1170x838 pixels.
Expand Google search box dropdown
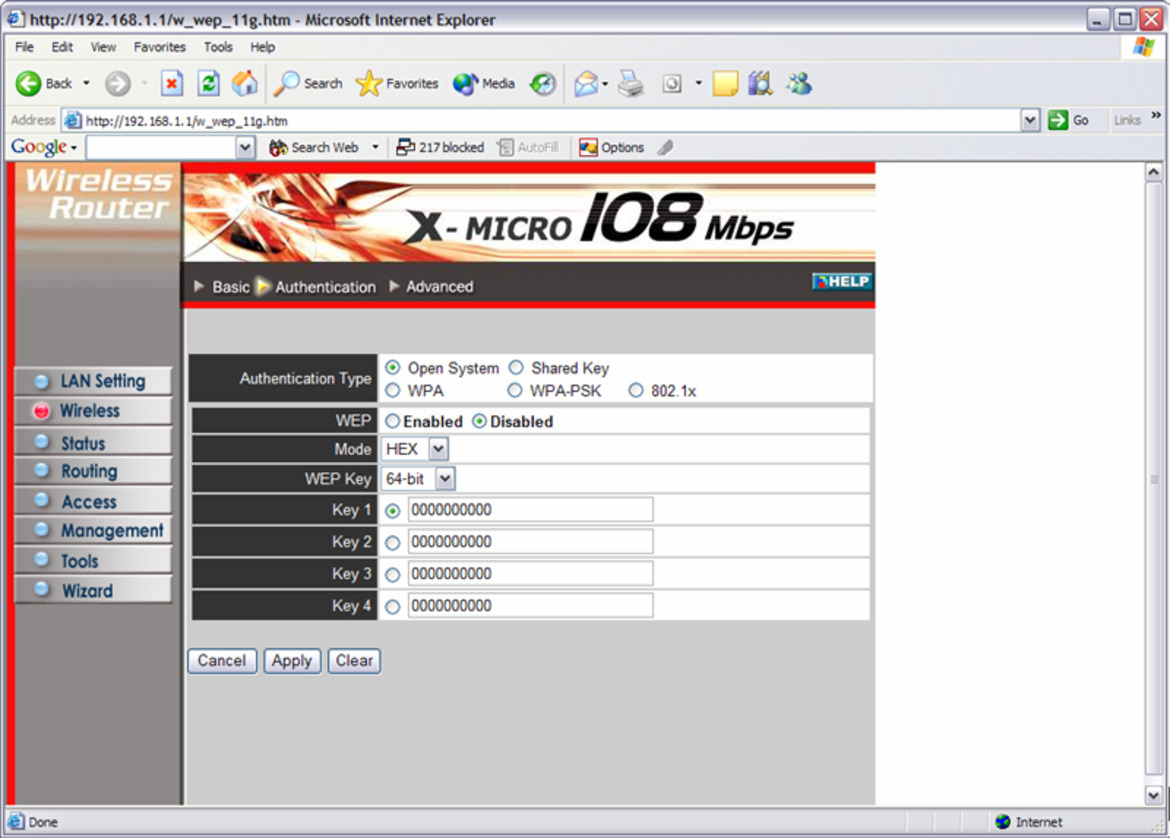(x=245, y=148)
